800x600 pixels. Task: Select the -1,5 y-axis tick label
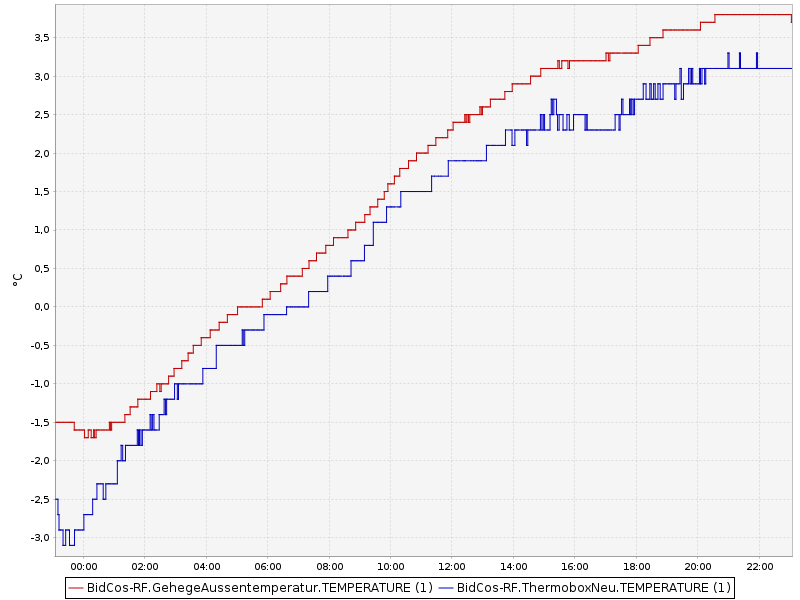(39, 422)
